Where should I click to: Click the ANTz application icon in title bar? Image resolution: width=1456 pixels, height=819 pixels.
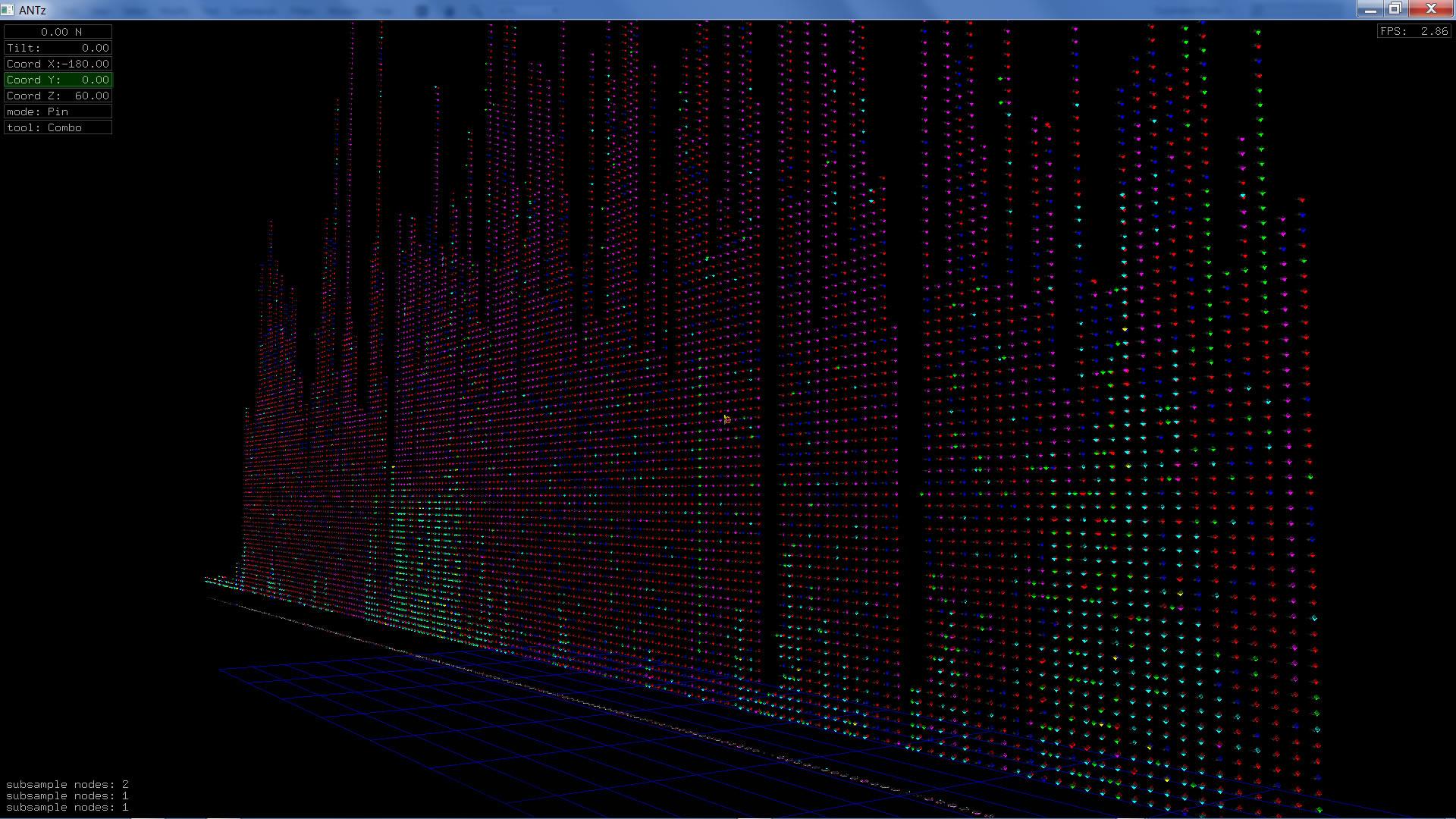tap(8, 10)
